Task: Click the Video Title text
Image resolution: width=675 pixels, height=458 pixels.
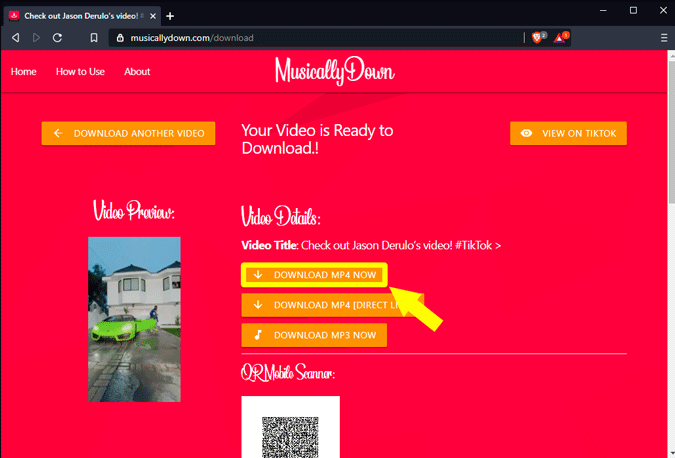Action: pyautogui.click(x=371, y=245)
